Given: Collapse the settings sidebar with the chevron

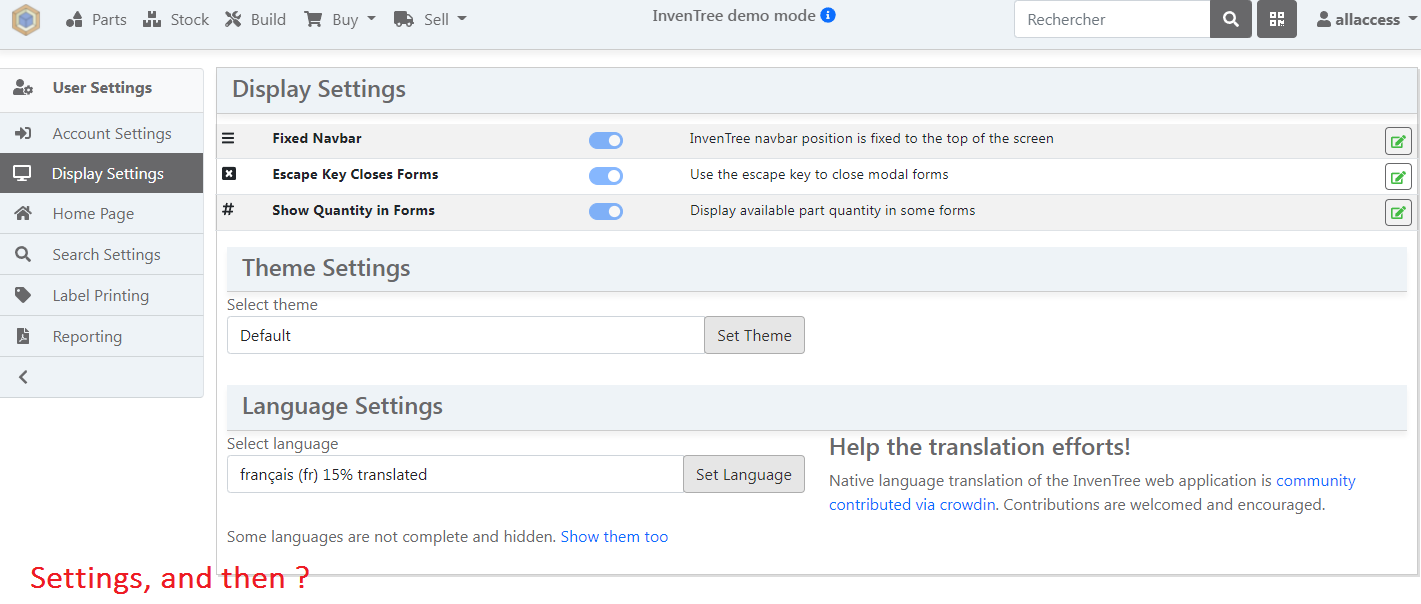Looking at the screenshot, I should [x=22, y=377].
